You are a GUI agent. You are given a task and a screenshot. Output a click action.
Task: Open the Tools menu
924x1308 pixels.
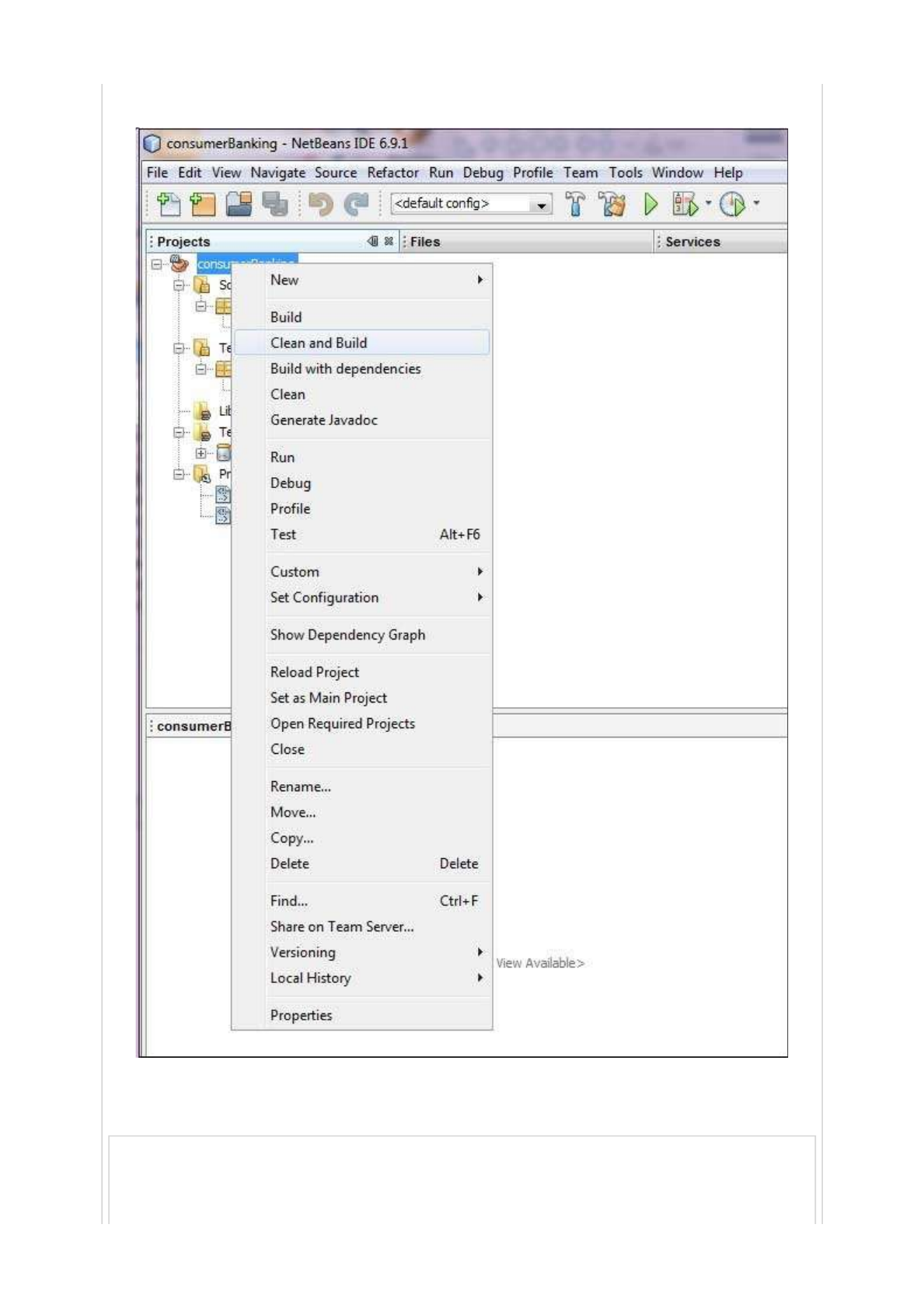pyautogui.click(x=626, y=173)
